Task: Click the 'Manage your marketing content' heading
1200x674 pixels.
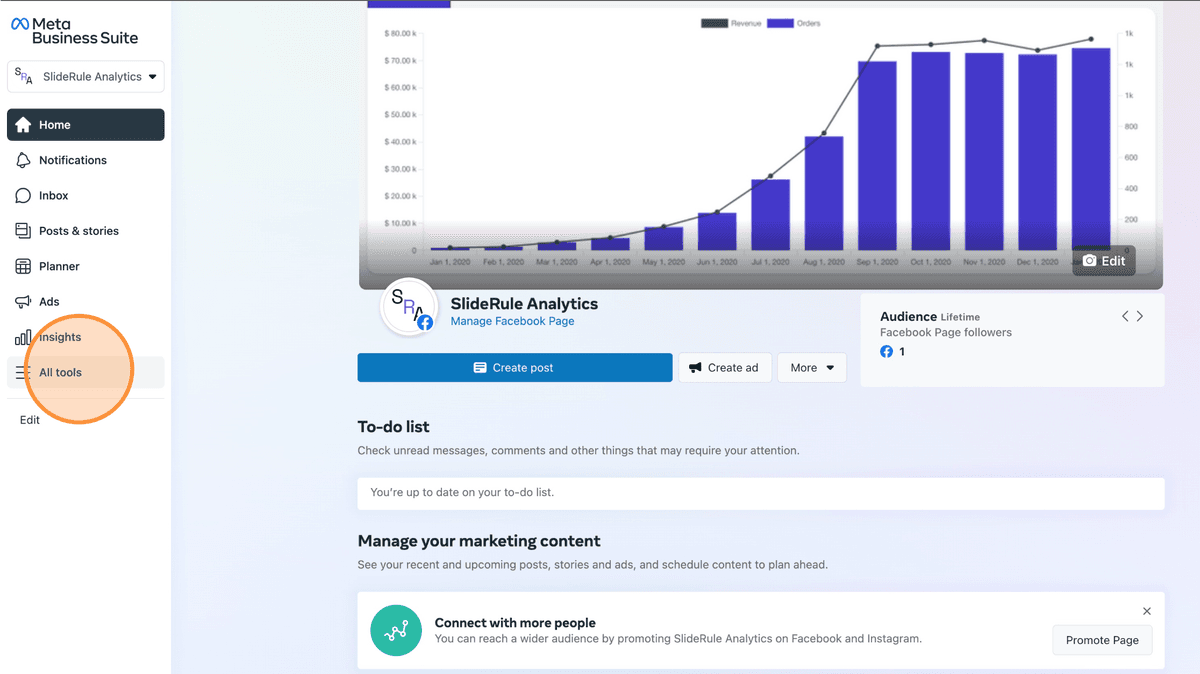Action: [479, 541]
